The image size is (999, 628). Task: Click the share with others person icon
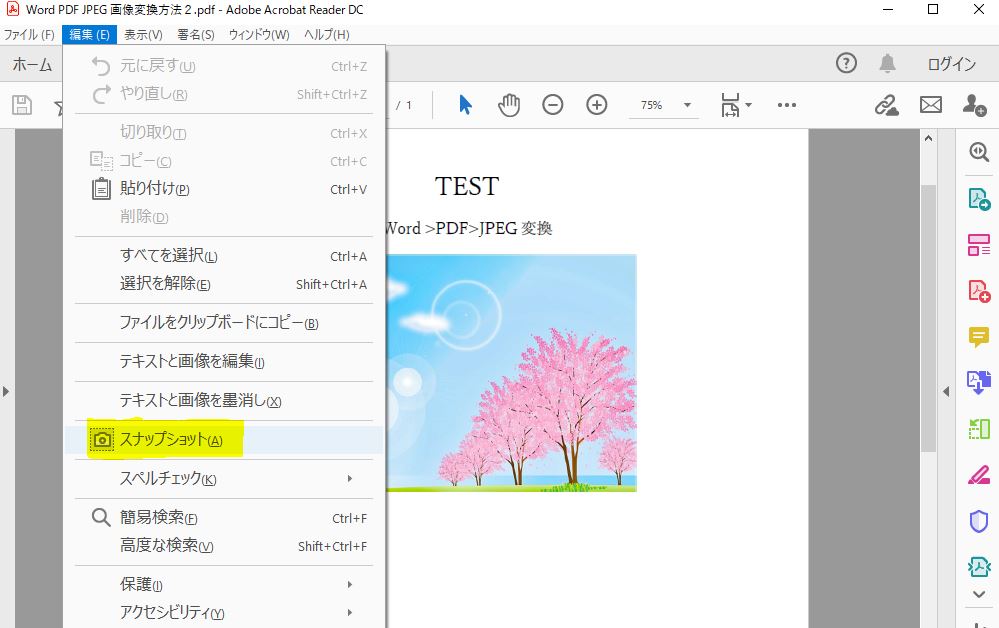pos(974,105)
